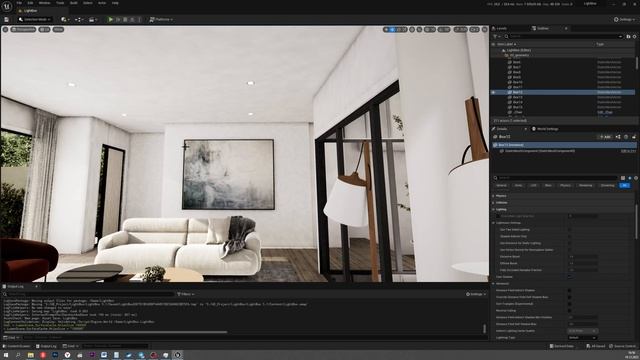The height and width of the screenshot is (360, 640).
Task: Open the Lit view mode dropdown
Action: click(x=44, y=29)
